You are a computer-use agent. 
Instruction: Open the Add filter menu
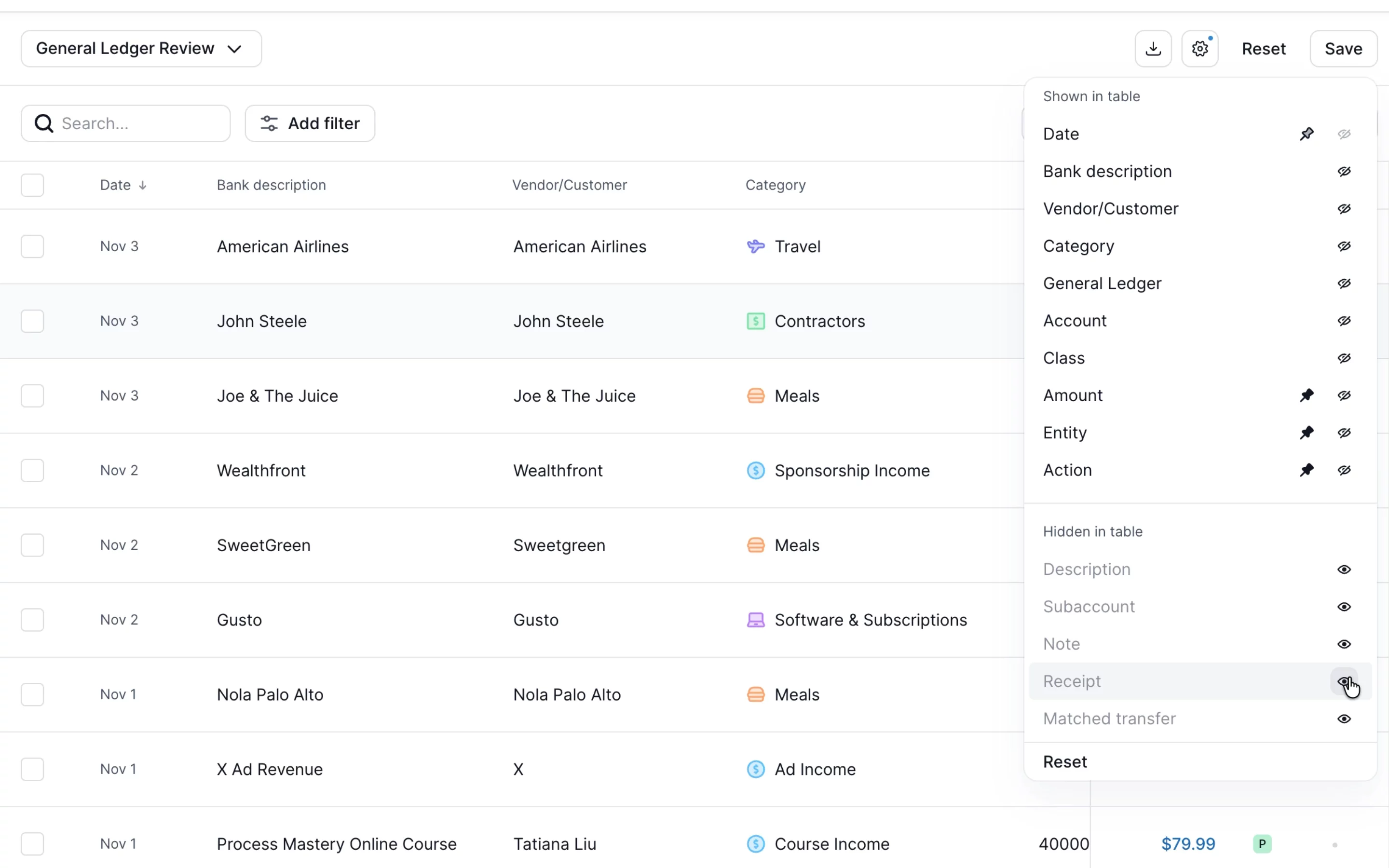310,123
